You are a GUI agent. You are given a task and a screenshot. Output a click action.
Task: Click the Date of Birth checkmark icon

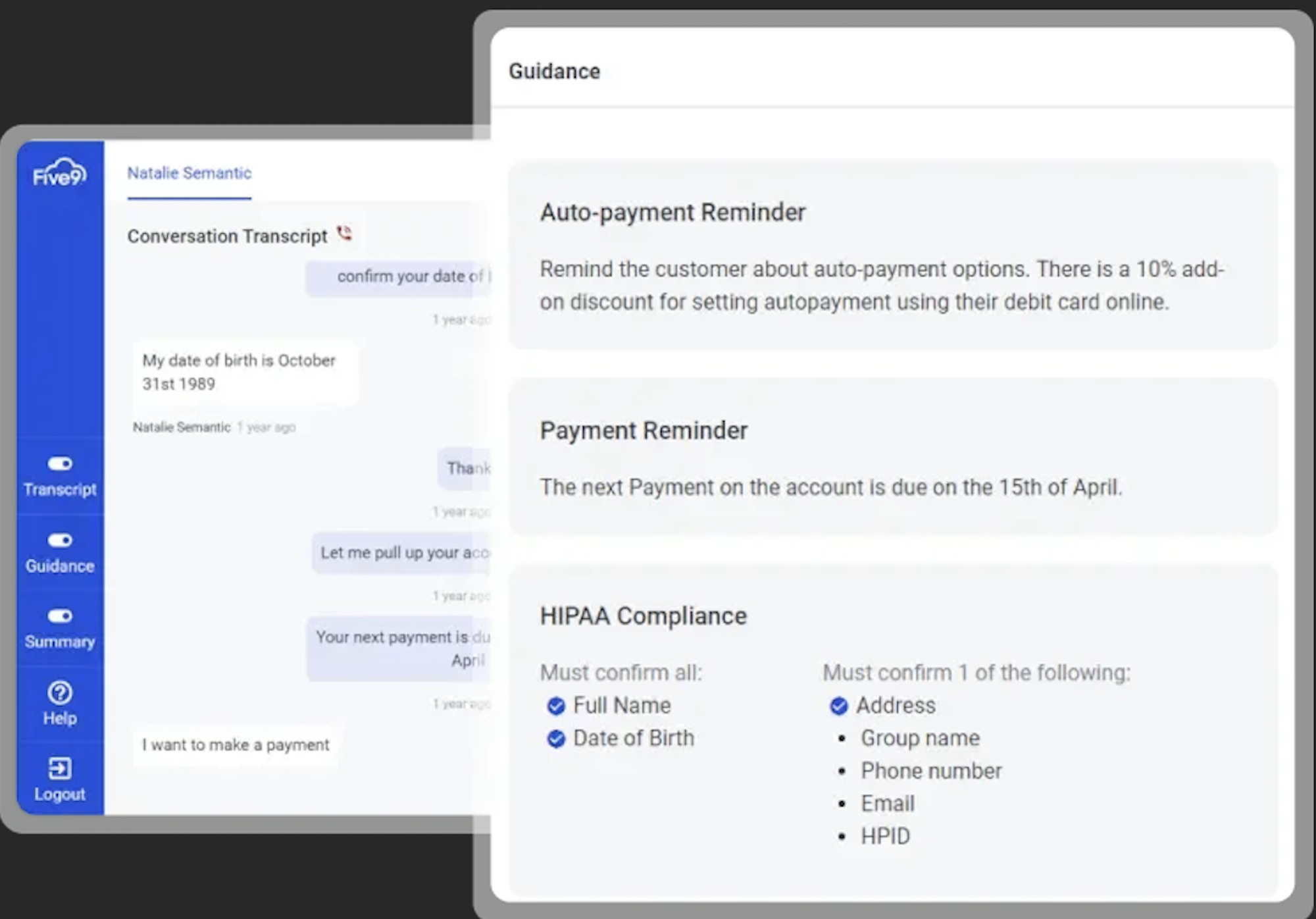556,739
